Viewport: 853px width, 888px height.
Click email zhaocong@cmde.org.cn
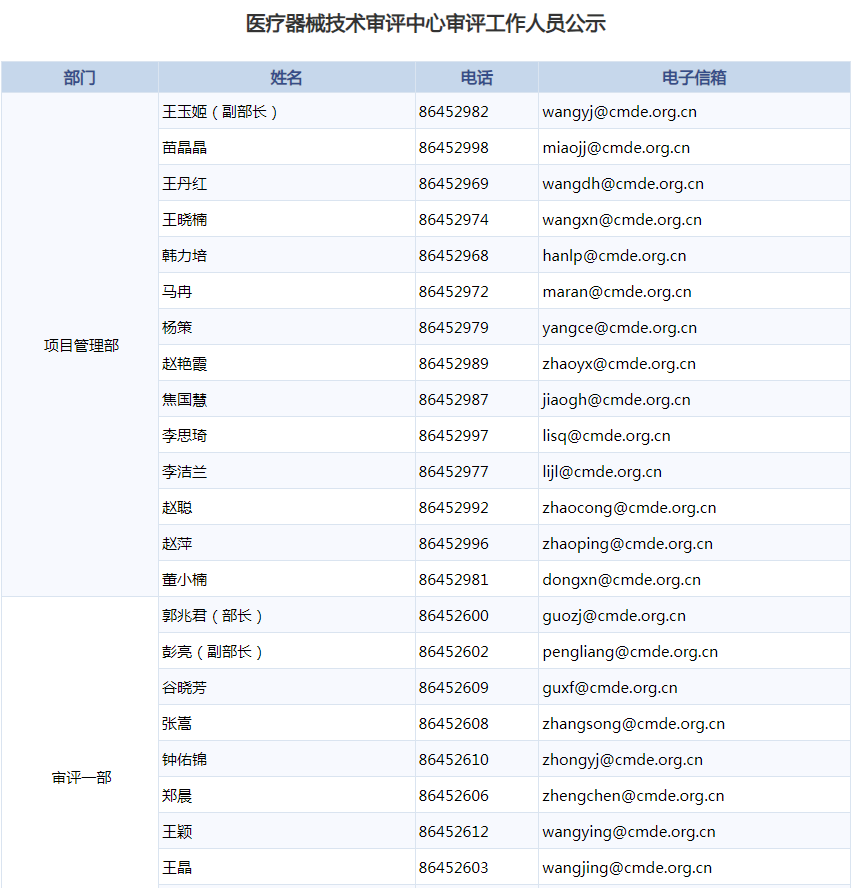click(629, 508)
